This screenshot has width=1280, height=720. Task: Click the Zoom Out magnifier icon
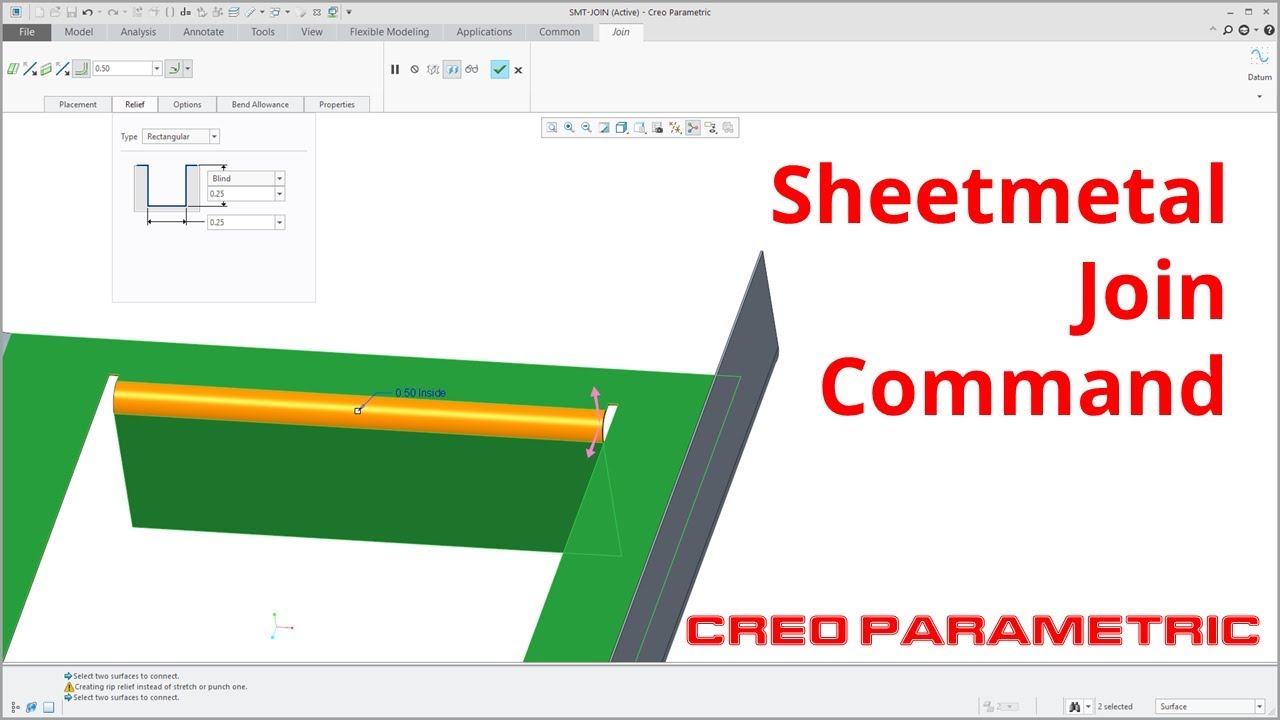(586, 127)
